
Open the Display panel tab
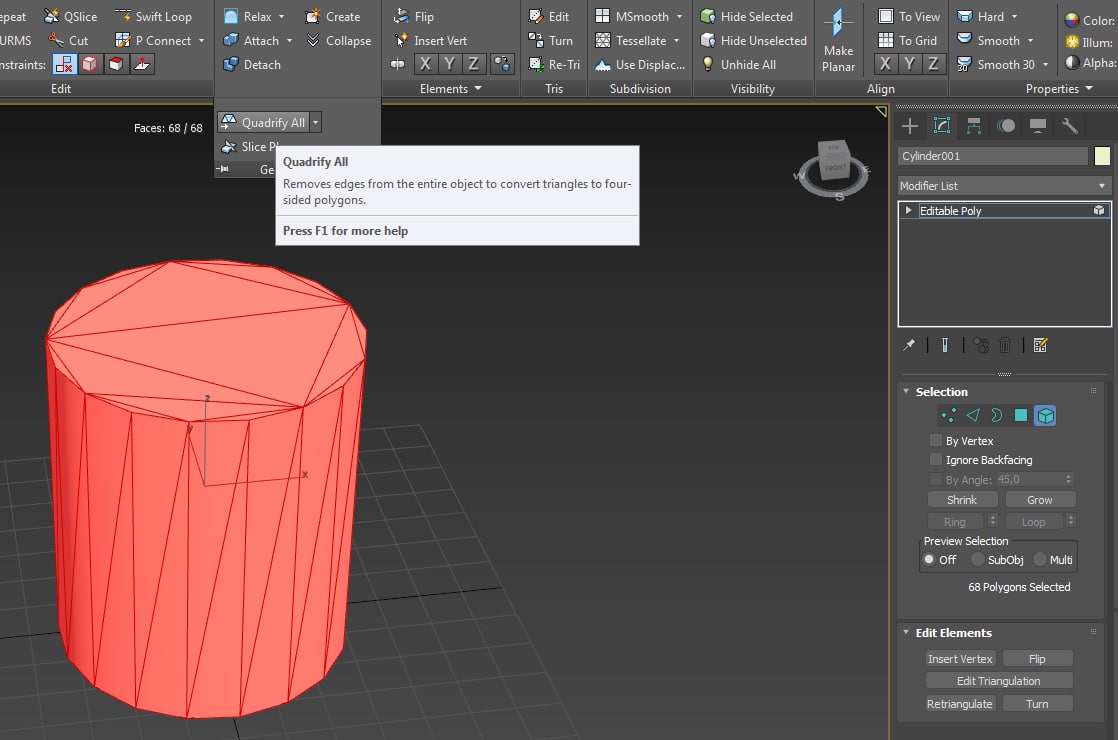(1038, 126)
